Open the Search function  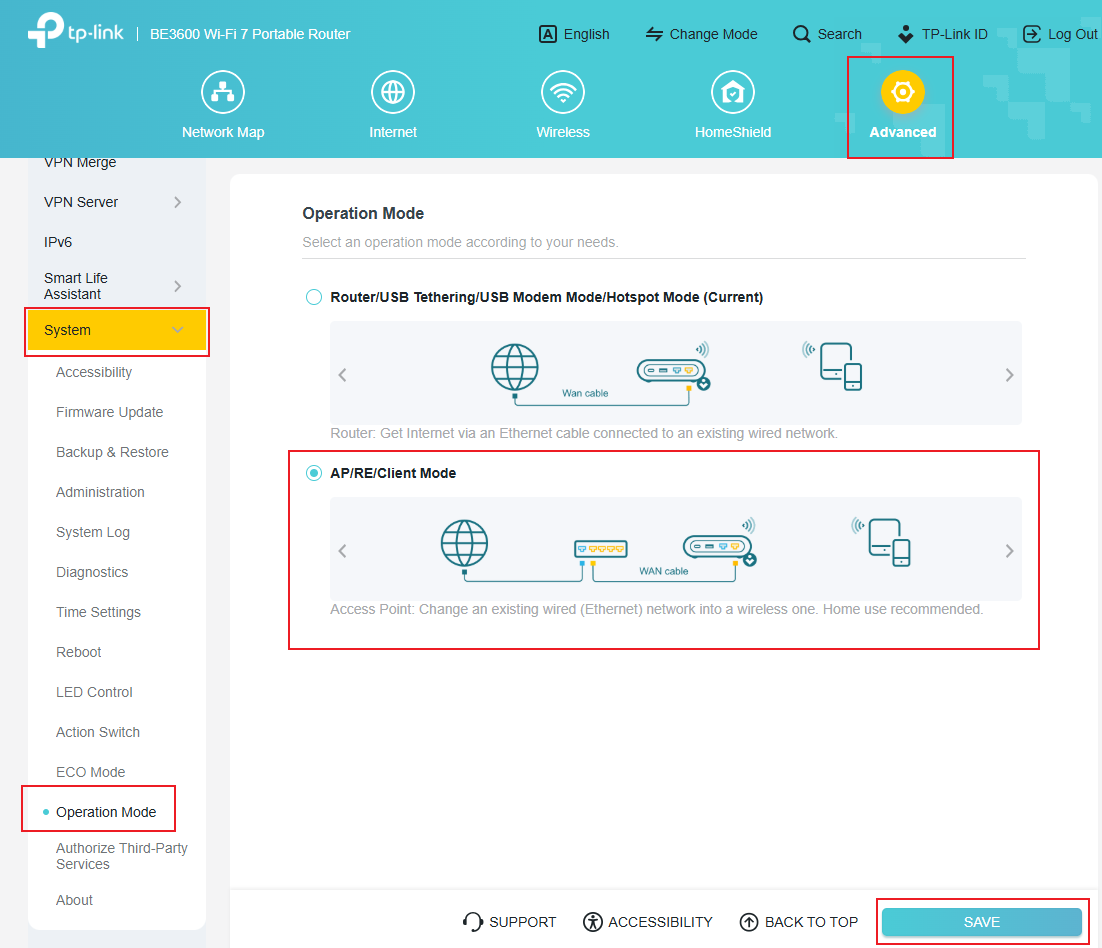(826, 33)
